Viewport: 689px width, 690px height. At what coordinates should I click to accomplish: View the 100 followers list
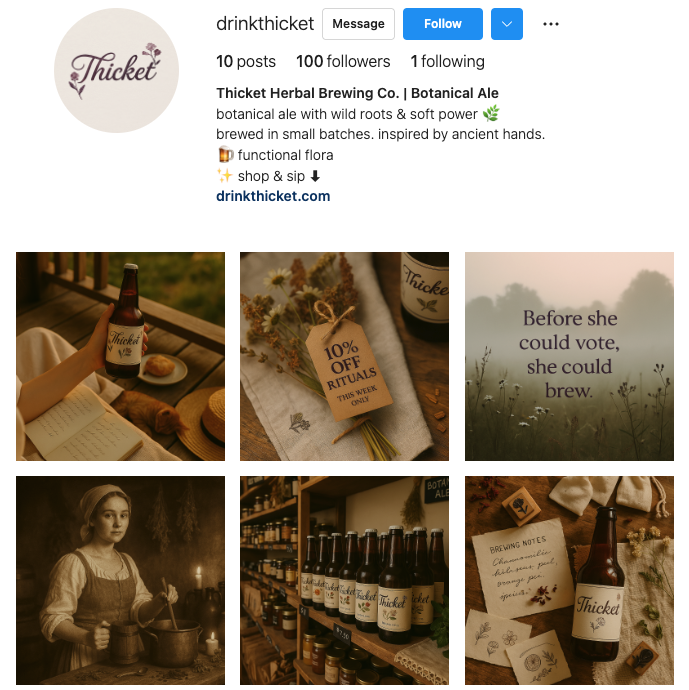click(343, 61)
